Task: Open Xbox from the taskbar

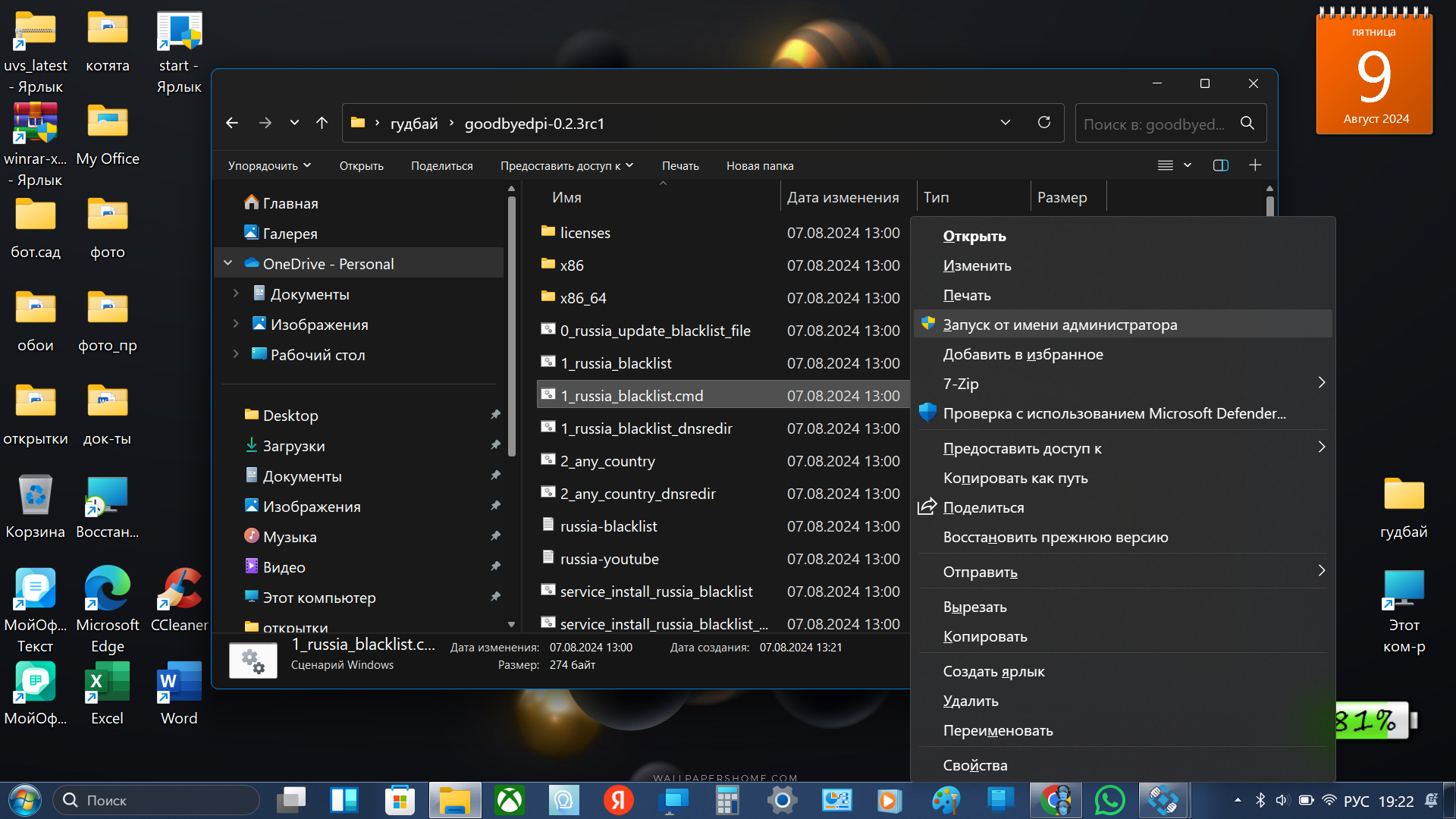Action: click(x=510, y=800)
